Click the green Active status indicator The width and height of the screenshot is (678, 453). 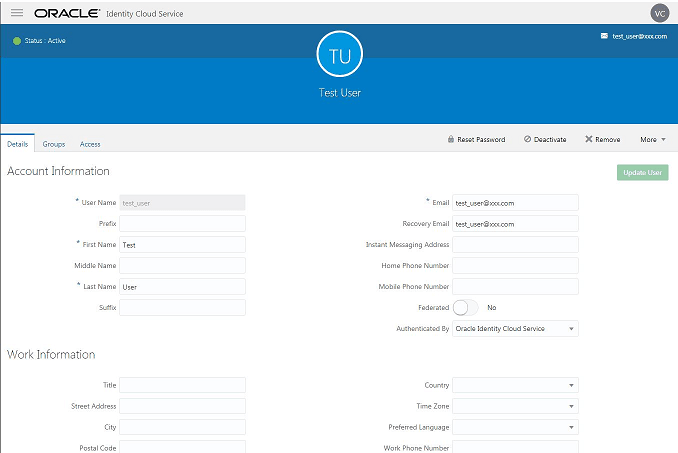click(x=17, y=41)
